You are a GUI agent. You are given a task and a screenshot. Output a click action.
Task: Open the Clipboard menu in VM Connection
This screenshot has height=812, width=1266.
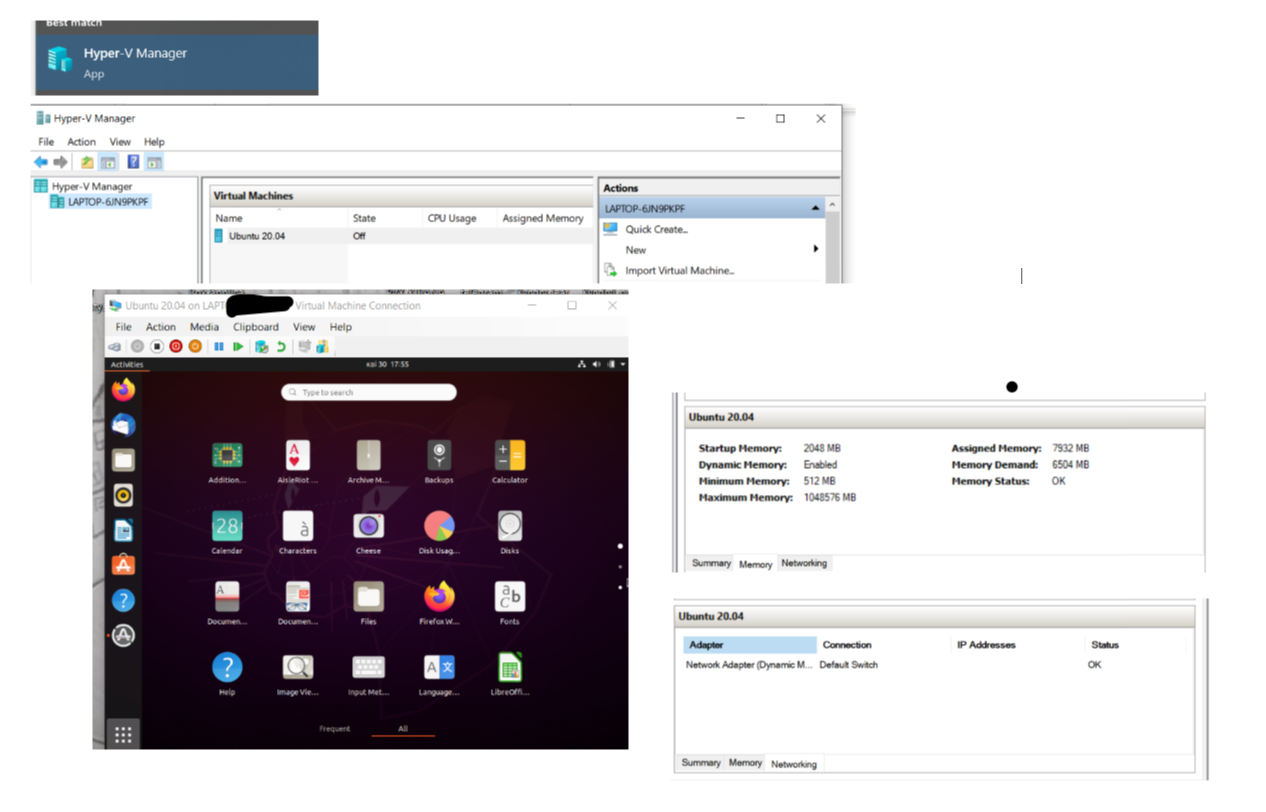255,327
